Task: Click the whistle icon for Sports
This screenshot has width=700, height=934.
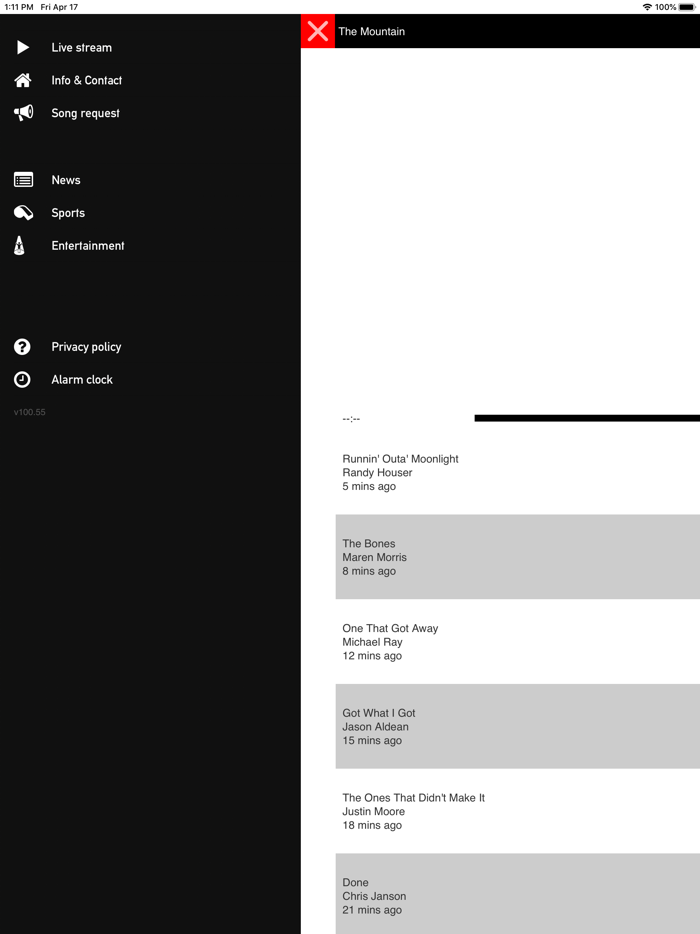Action: 23,213
